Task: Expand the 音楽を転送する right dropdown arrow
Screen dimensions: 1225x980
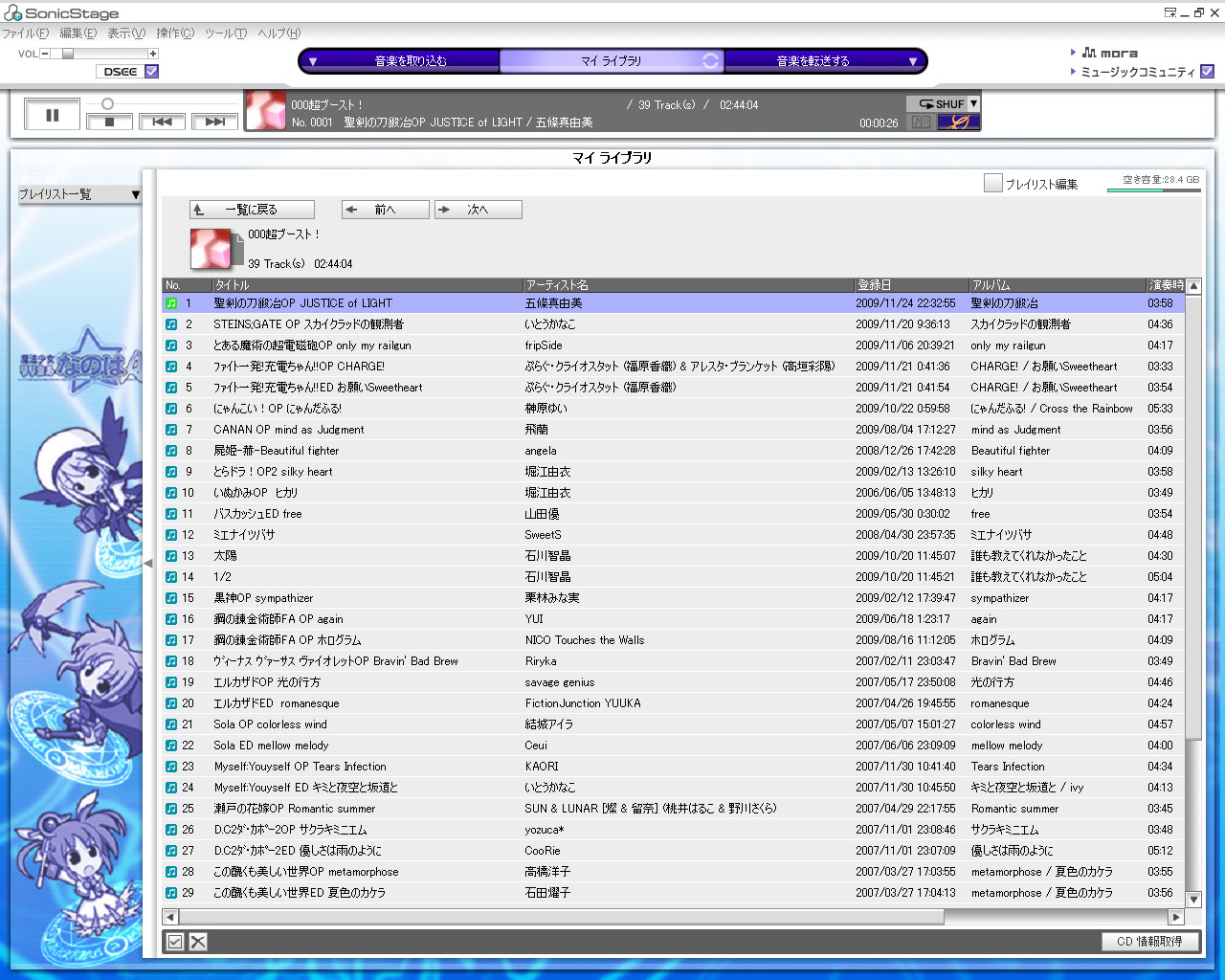Action: coord(912,61)
